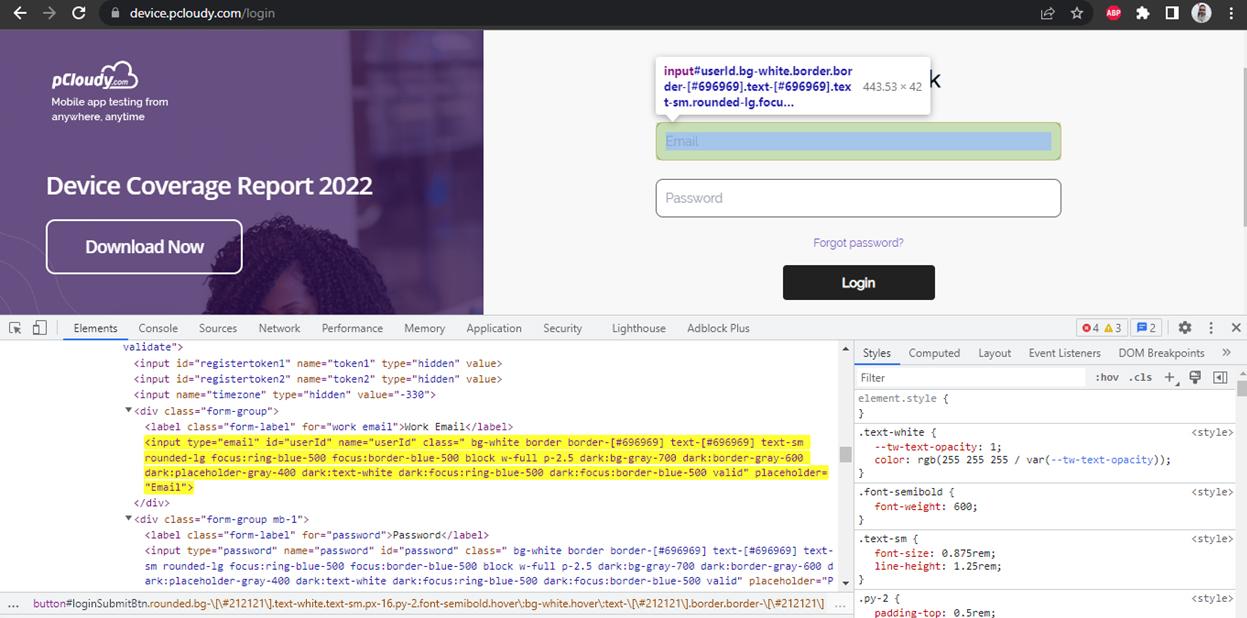Toggle the :hov element state panel
The width and height of the screenshot is (1247, 618).
pos(1106,378)
